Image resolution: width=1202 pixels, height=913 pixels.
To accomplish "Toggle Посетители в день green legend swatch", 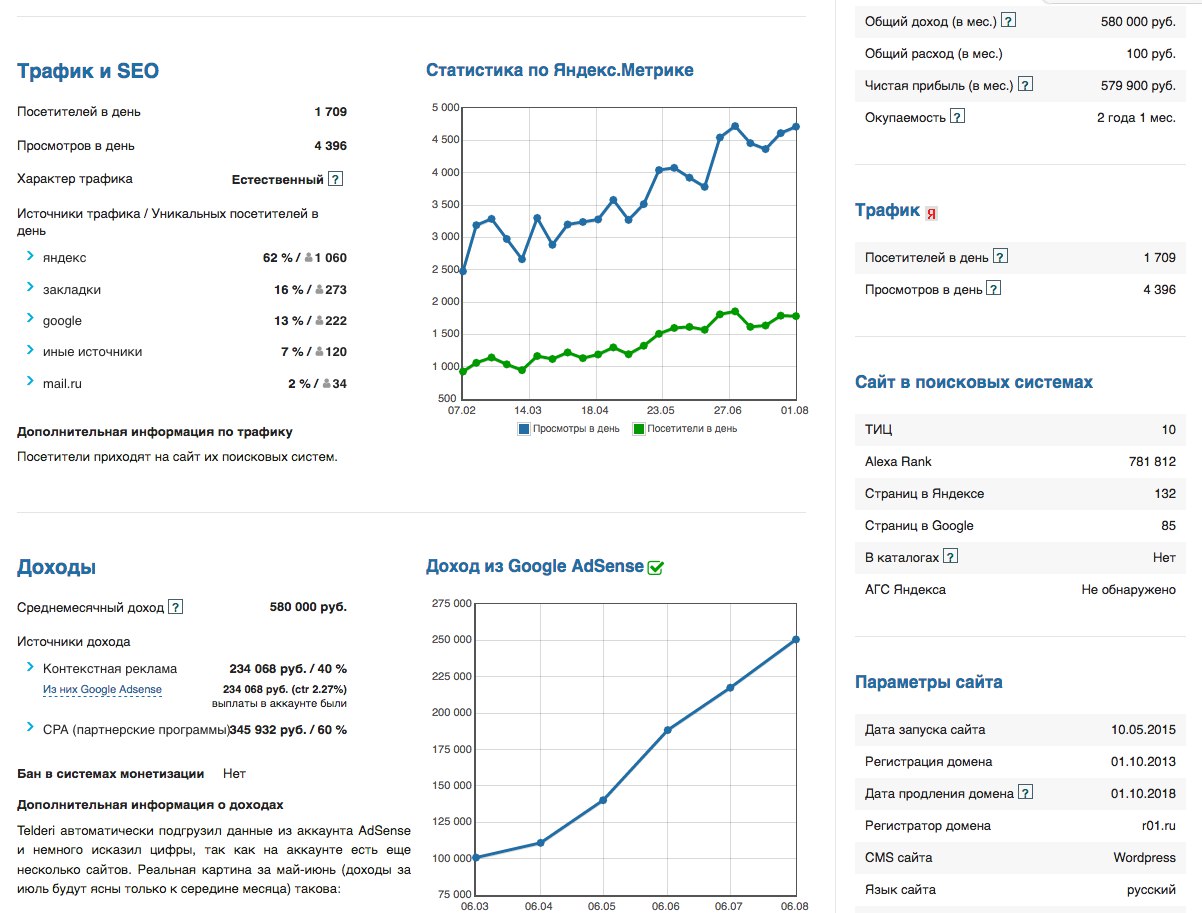I will click(x=638, y=429).
